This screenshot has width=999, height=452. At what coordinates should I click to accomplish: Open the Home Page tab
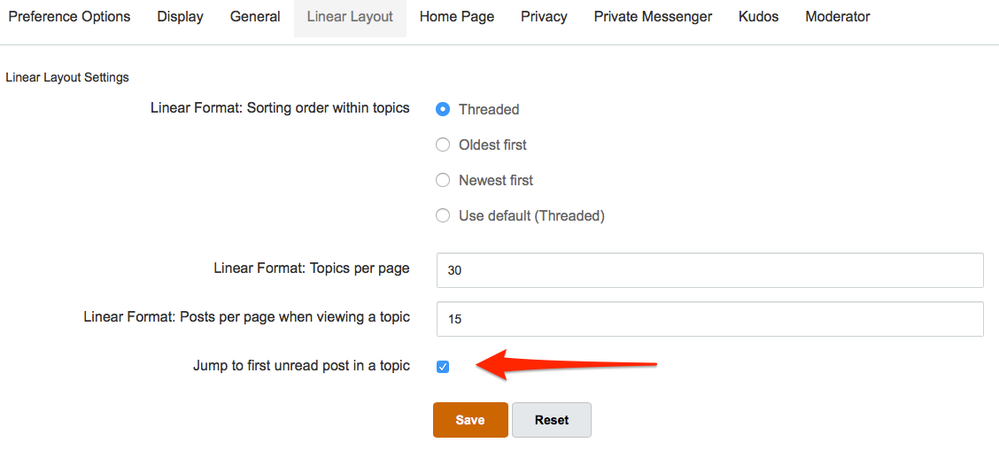457,17
